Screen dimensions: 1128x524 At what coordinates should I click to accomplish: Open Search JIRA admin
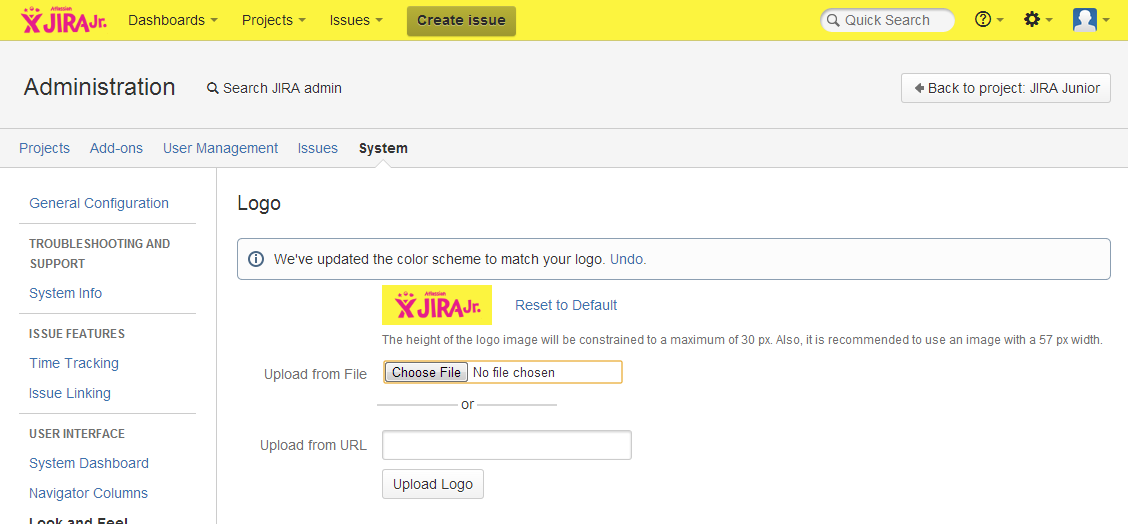(274, 88)
